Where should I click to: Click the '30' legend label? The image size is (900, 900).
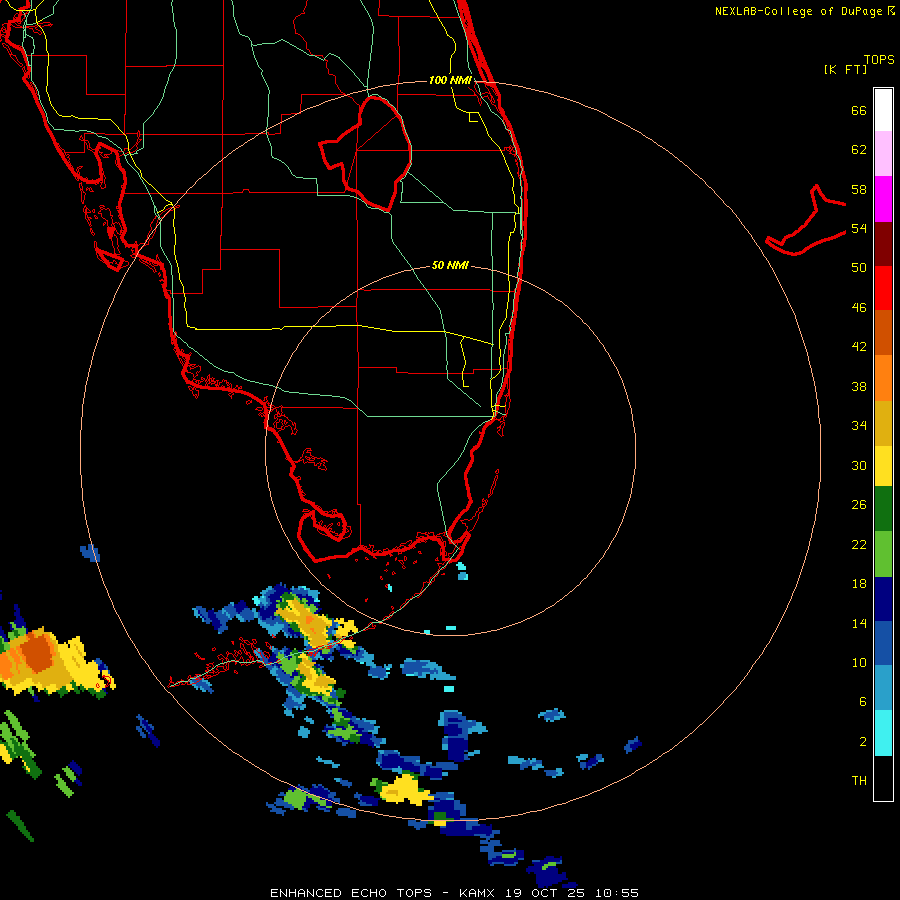[x=859, y=465]
